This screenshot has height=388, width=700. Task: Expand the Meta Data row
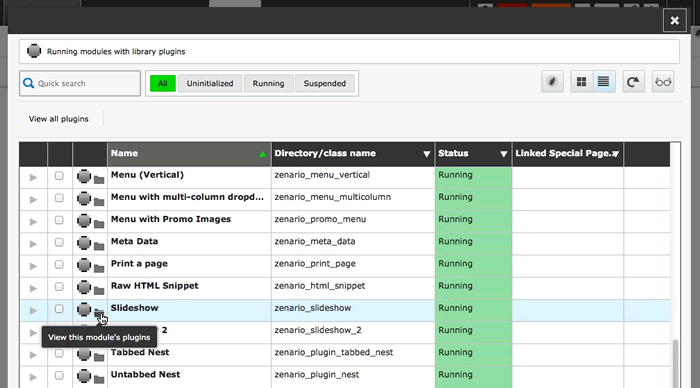coord(33,244)
